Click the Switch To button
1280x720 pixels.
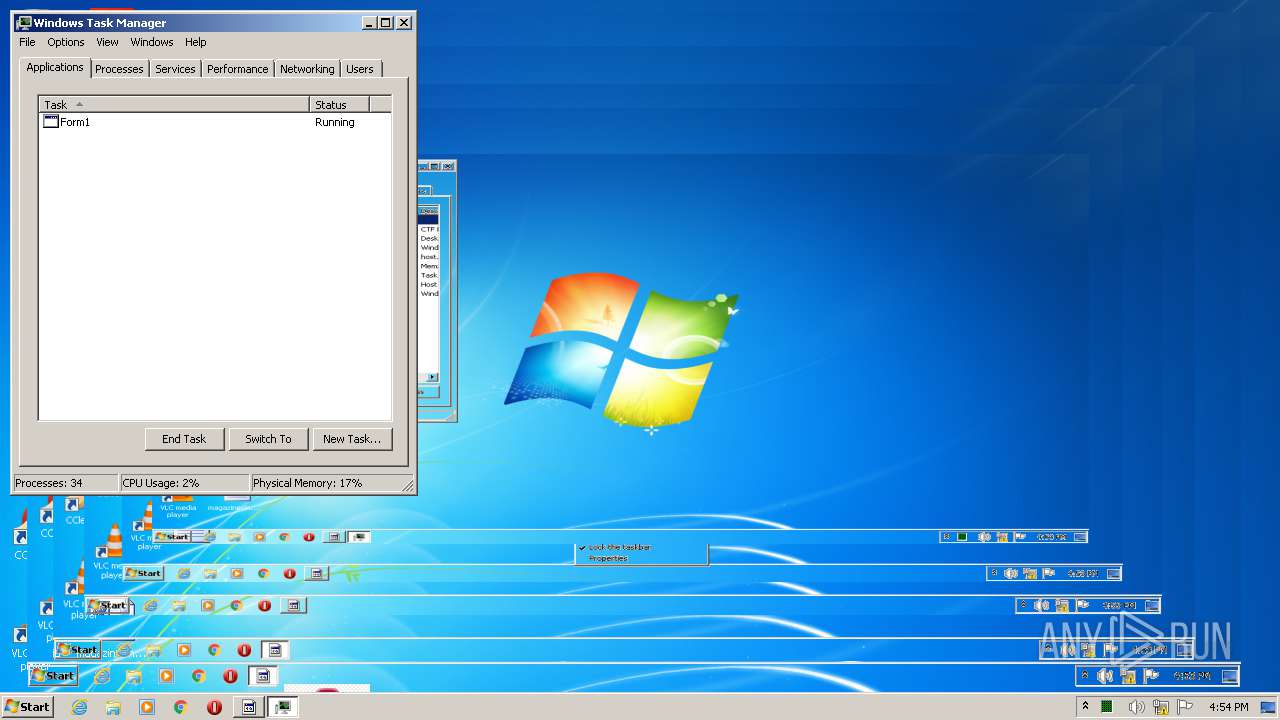(268, 439)
